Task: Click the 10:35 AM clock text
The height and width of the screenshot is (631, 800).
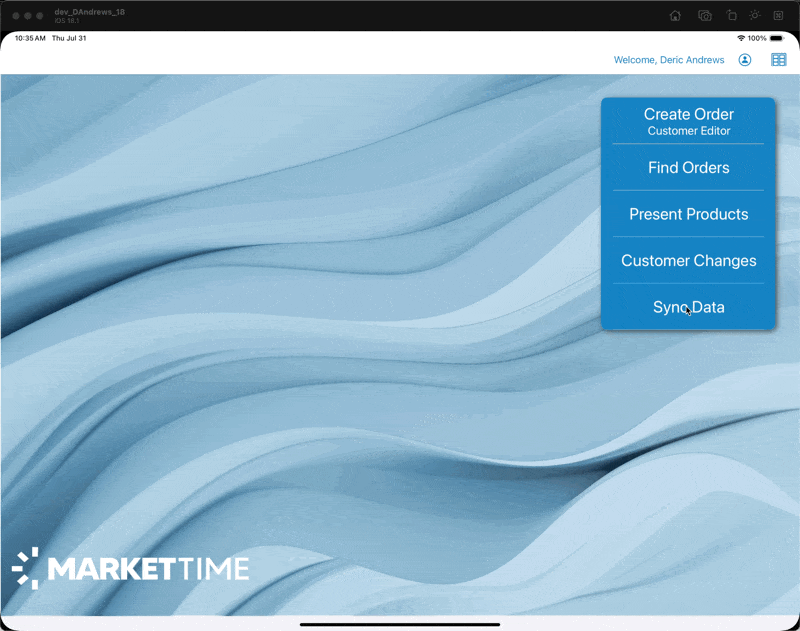Action: click(30, 38)
